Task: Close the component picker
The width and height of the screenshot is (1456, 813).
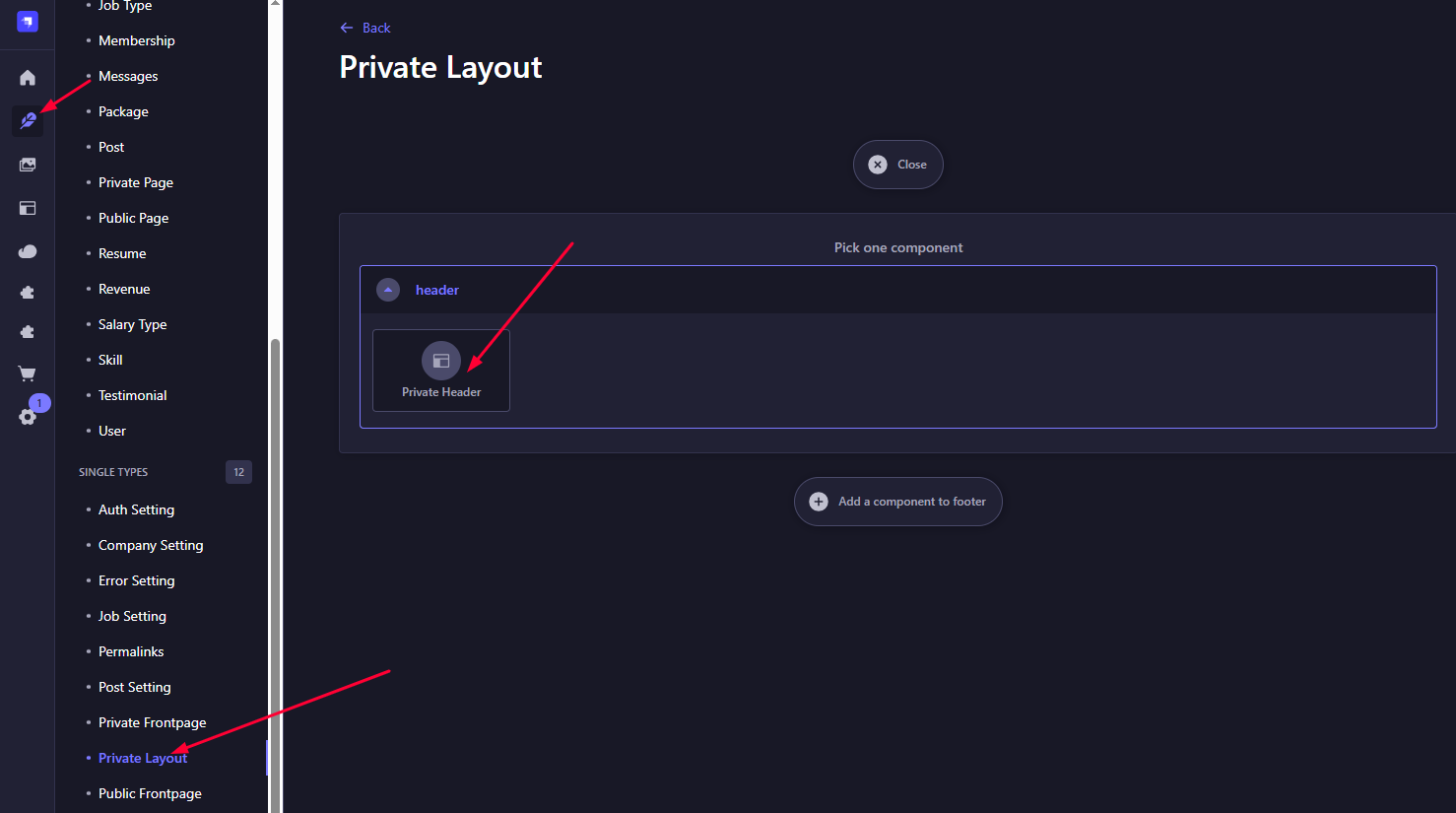Action: coord(898,165)
